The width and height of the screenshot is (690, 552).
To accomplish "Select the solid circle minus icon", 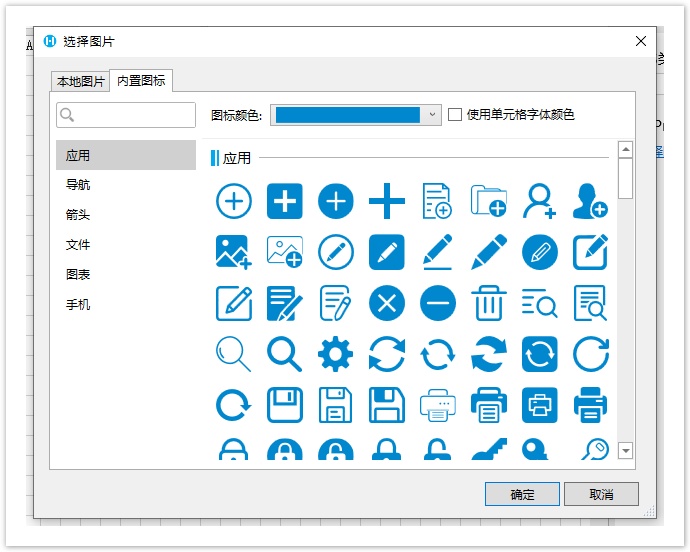I will [x=437, y=302].
